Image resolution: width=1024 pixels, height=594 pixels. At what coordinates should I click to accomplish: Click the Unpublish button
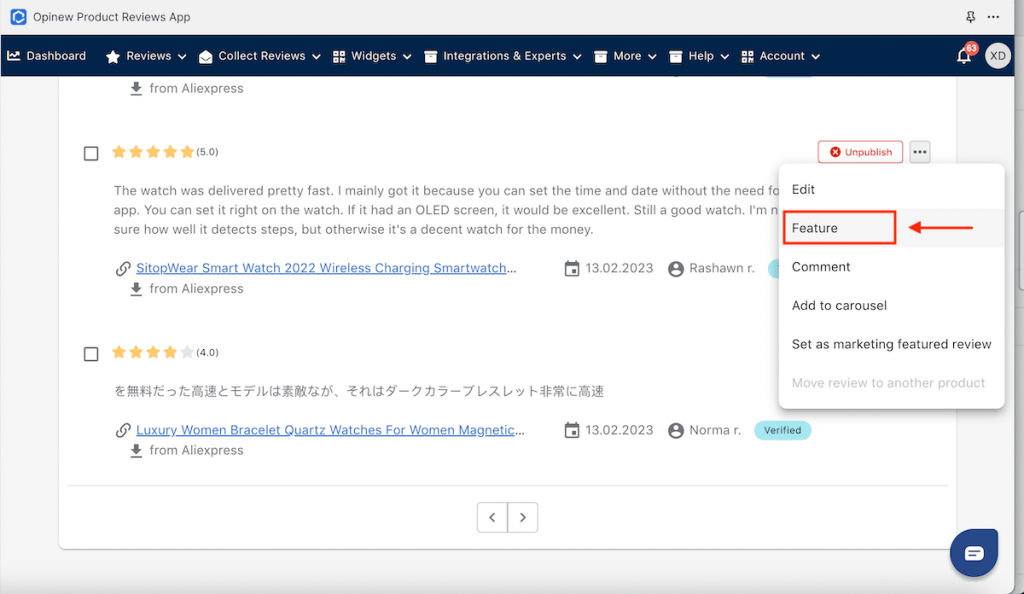point(860,152)
